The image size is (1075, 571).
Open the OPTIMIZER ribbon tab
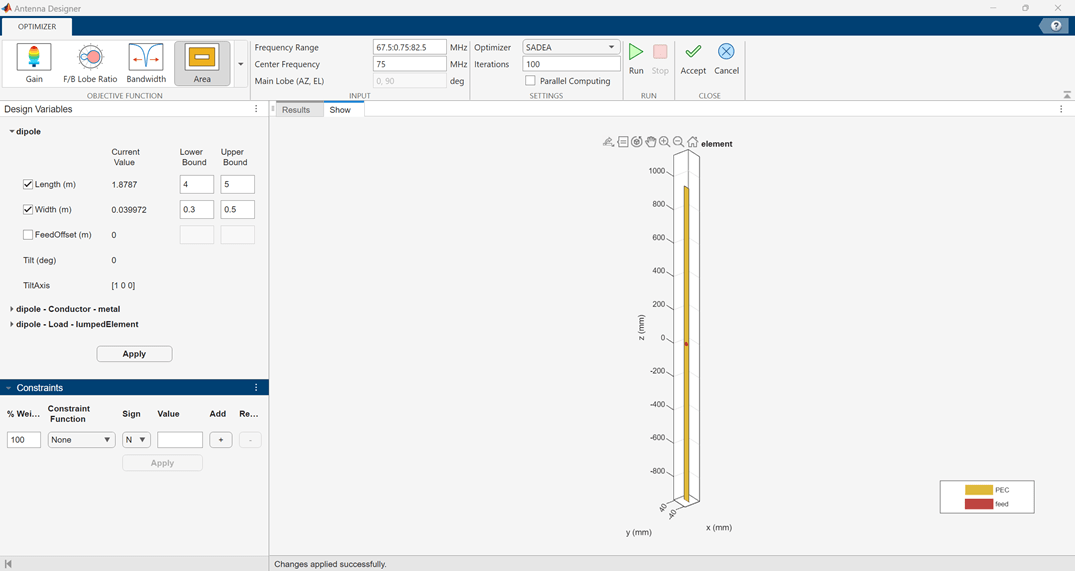(37, 26)
